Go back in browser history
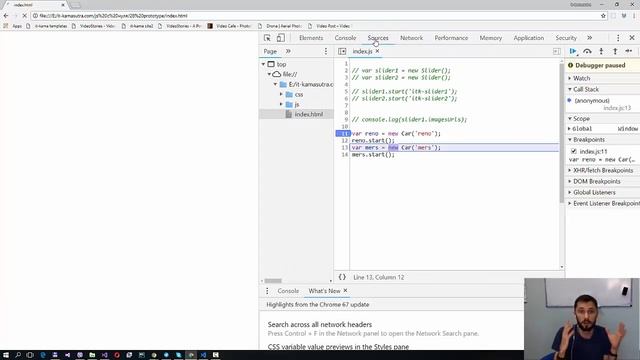The height and width of the screenshot is (360, 640). point(6,16)
